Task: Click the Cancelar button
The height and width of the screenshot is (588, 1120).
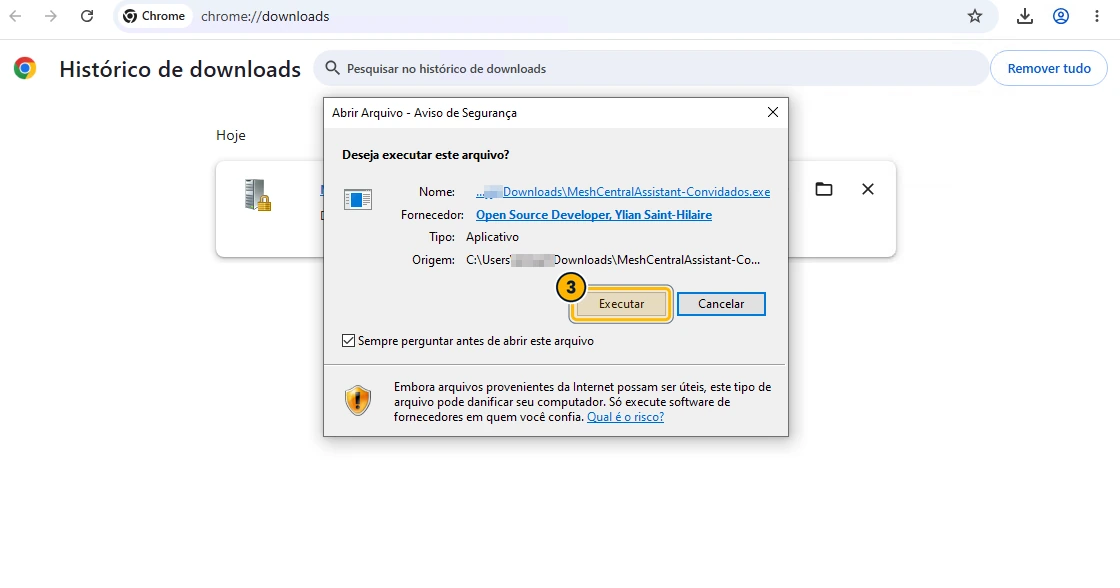Action: [721, 304]
